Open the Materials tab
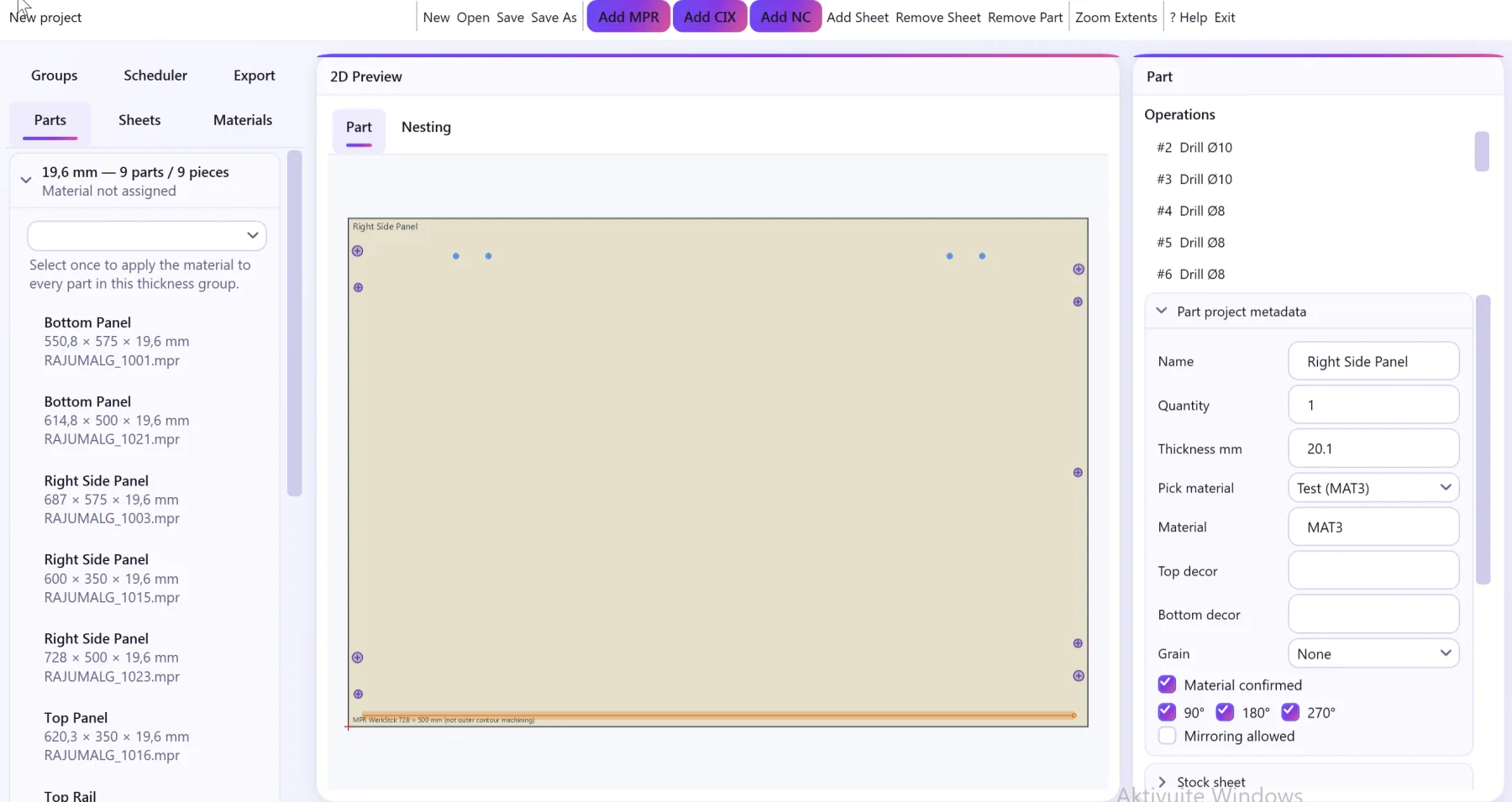The image size is (1512, 802). (243, 120)
